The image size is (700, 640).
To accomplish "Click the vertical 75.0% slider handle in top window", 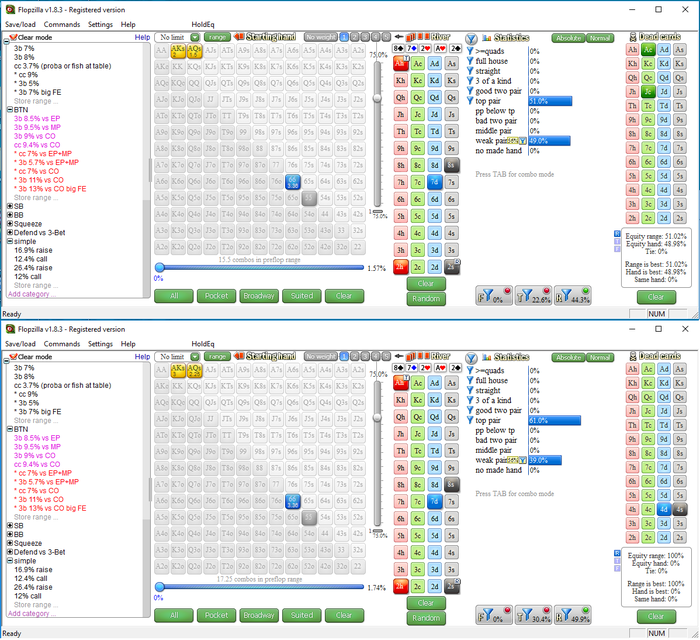I will point(377,98).
